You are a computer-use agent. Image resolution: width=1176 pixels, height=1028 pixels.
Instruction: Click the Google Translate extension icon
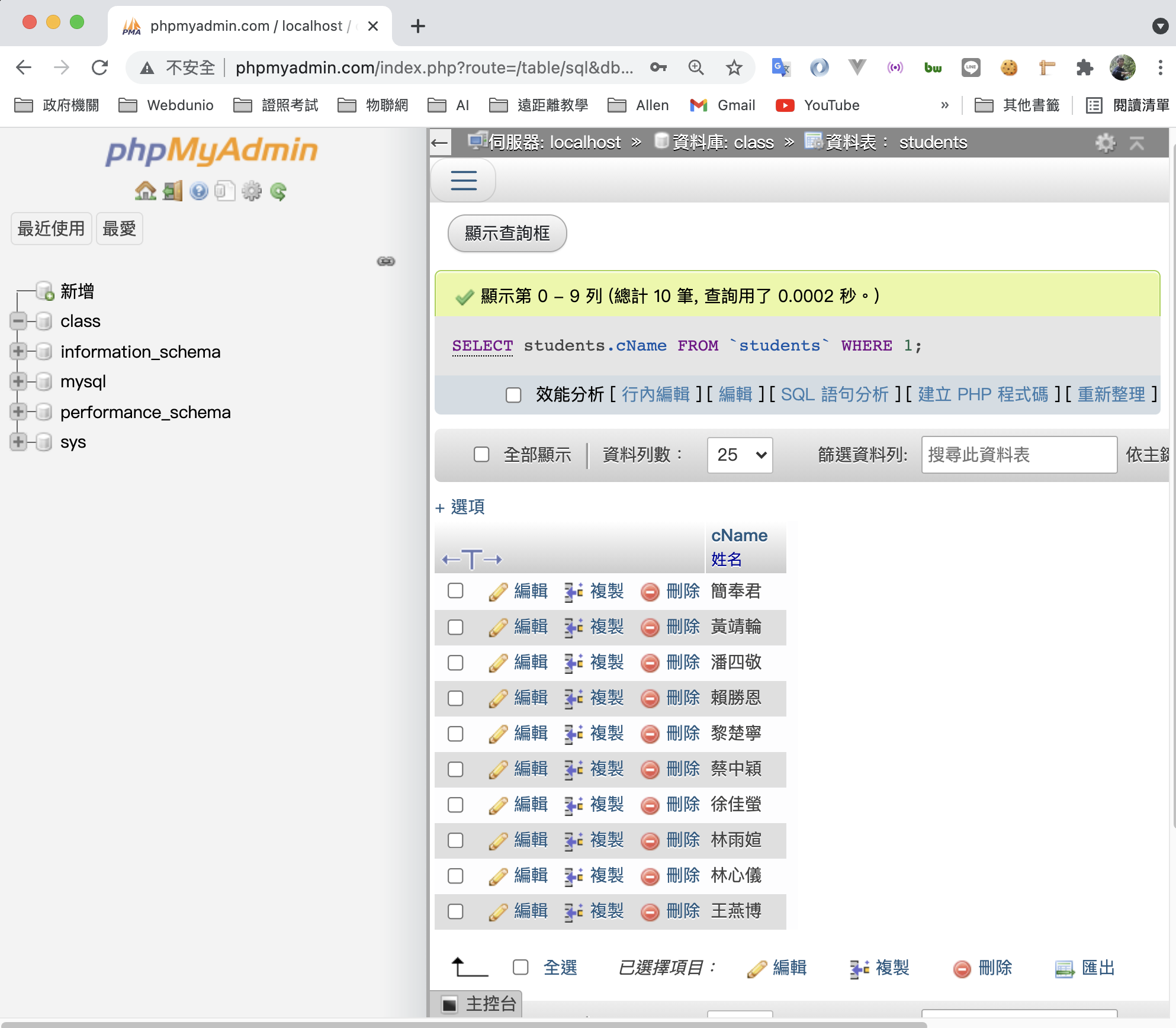click(781, 68)
